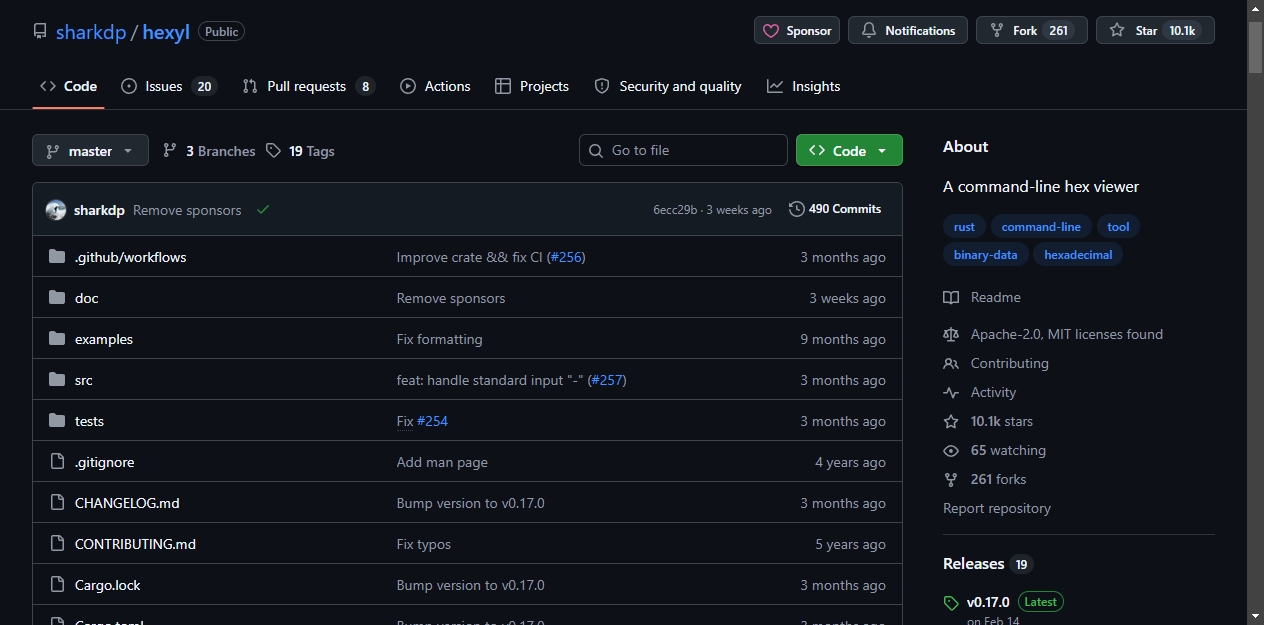The image size is (1264, 625).
Task: Click the eye icon next to 65 watching
Action: [951, 450]
